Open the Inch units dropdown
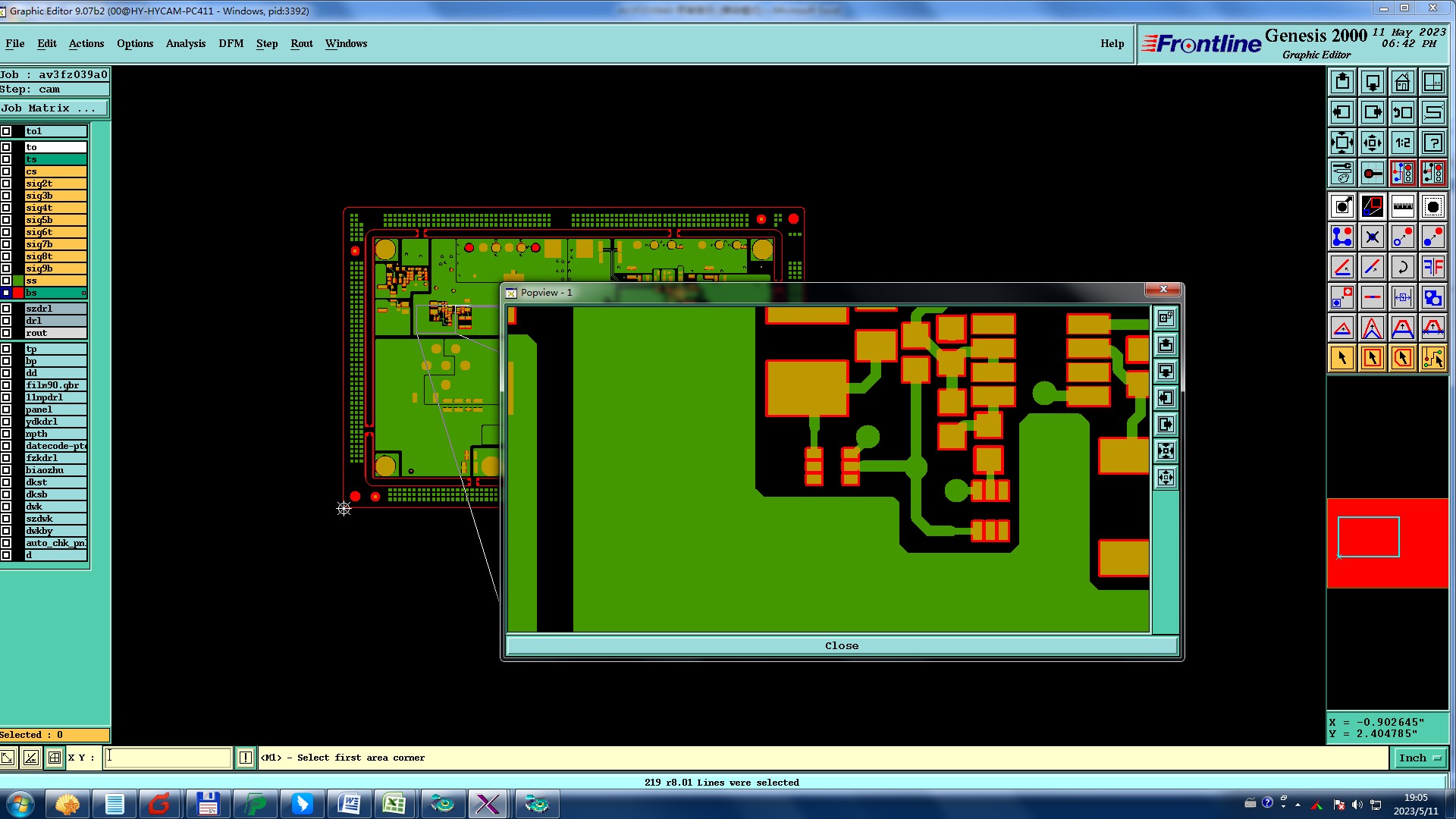The width and height of the screenshot is (1456, 819). coord(1419,758)
